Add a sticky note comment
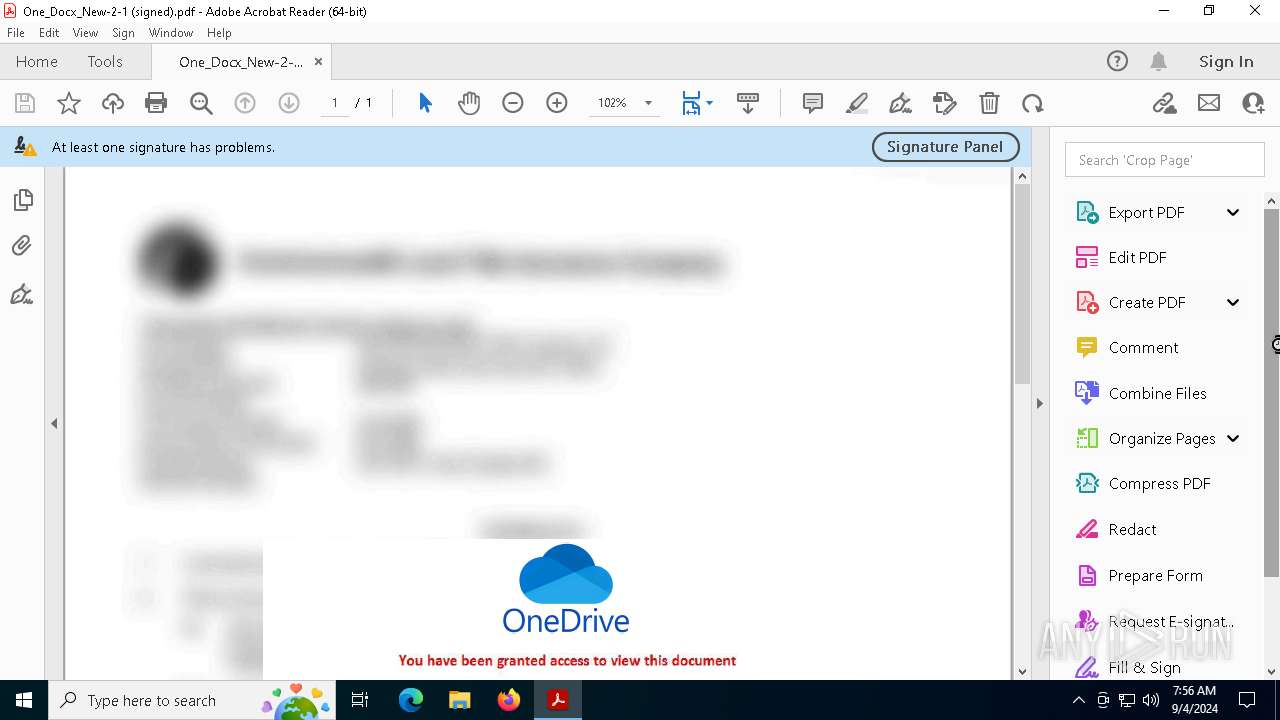1280x720 pixels. point(813,103)
